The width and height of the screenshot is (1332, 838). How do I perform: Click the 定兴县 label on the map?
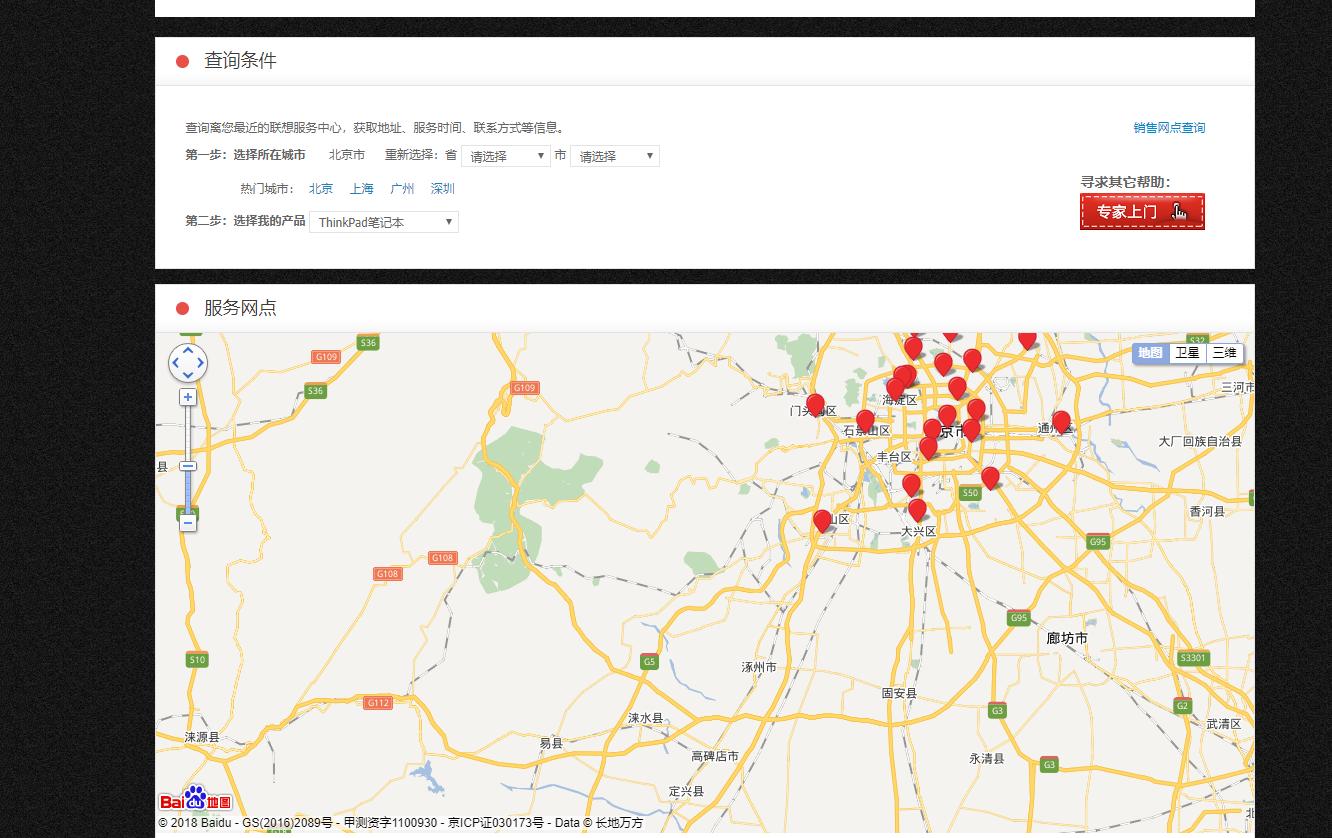click(x=686, y=791)
